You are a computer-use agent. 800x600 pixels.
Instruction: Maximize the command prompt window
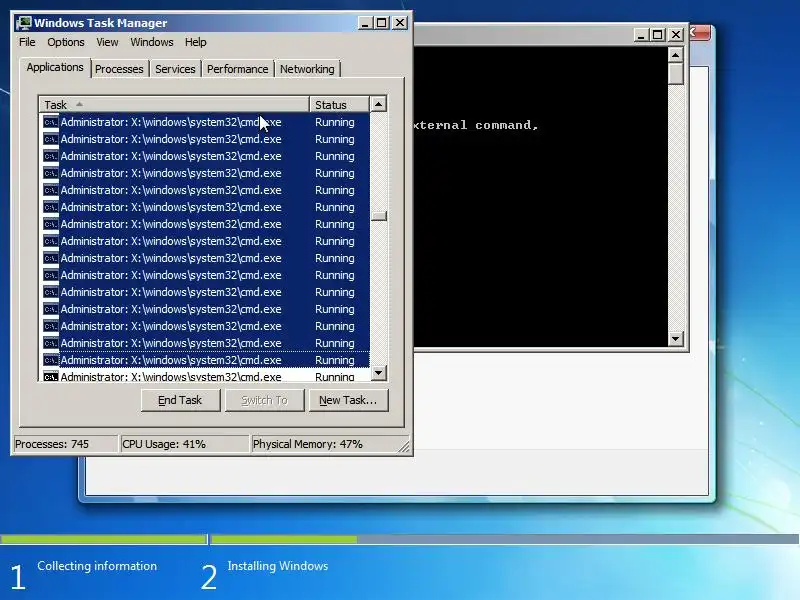click(x=658, y=35)
